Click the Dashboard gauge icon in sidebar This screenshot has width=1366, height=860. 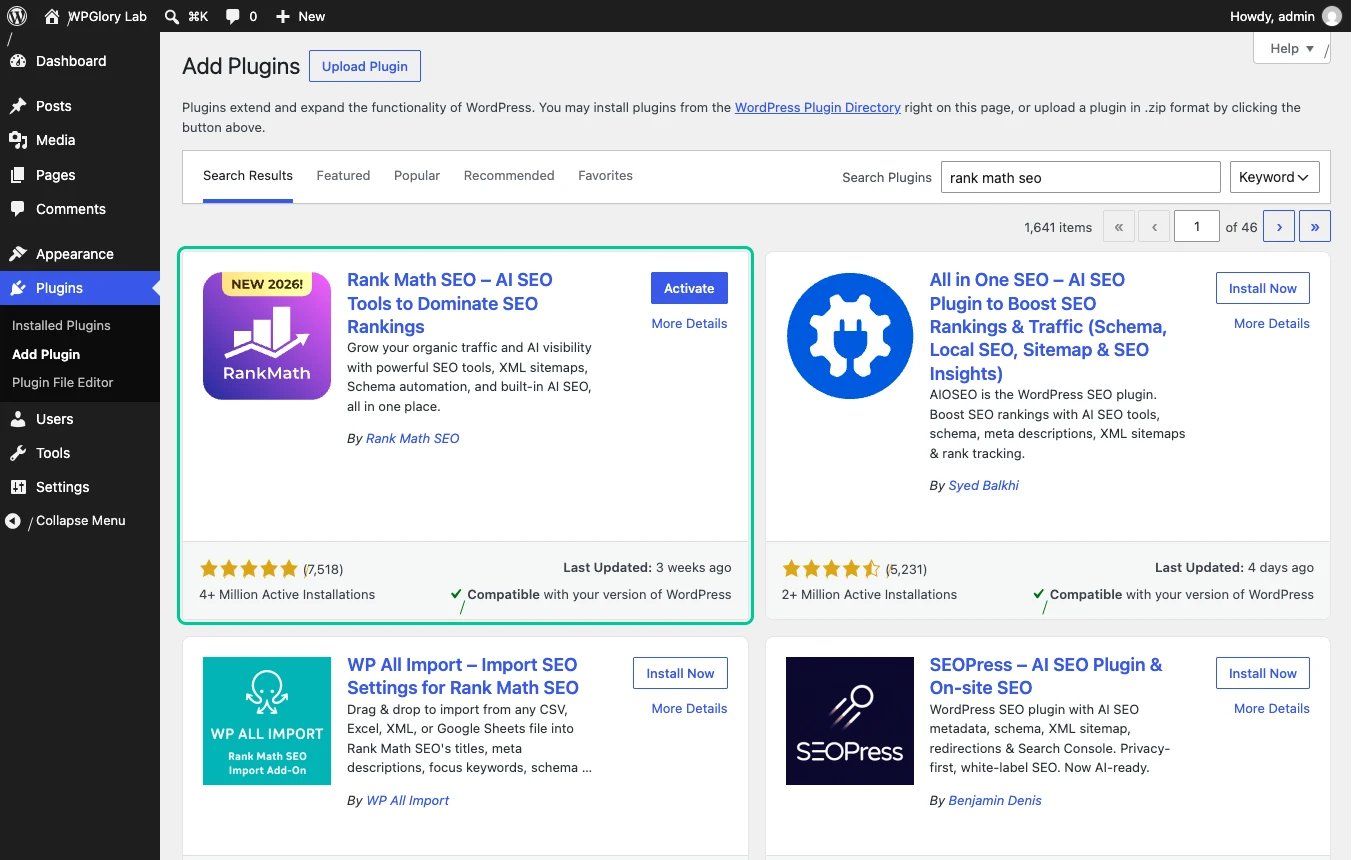point(18,61)
